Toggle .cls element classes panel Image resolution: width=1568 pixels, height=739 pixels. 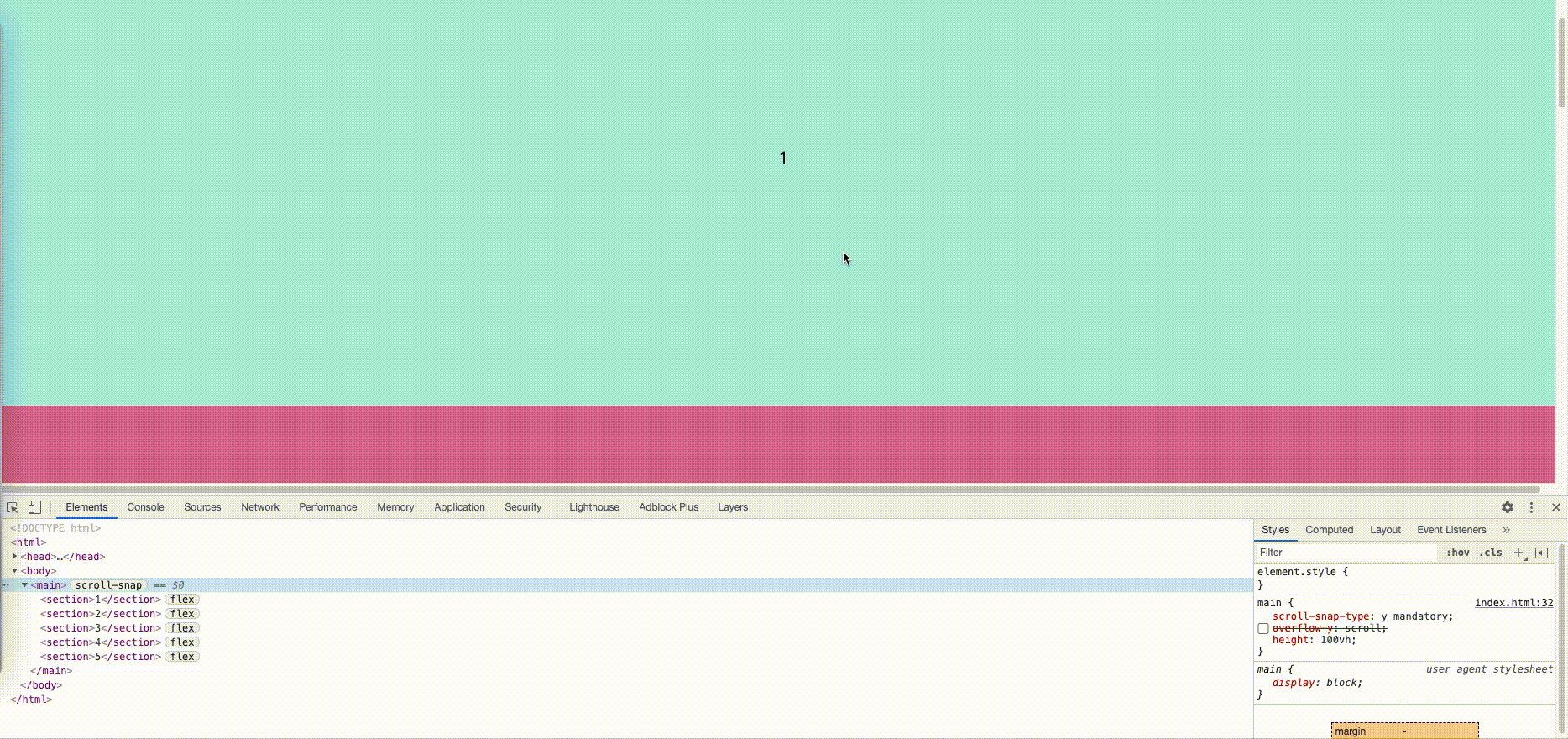(x=1491, y=553)
